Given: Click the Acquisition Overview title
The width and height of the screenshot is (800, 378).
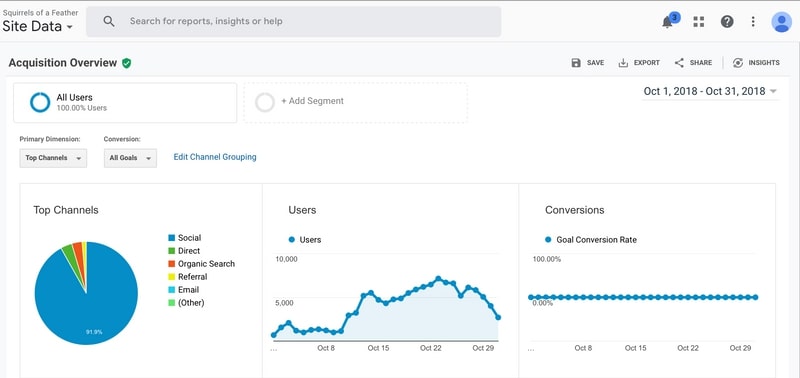Looking at the screenshot, I should point(63,63).
